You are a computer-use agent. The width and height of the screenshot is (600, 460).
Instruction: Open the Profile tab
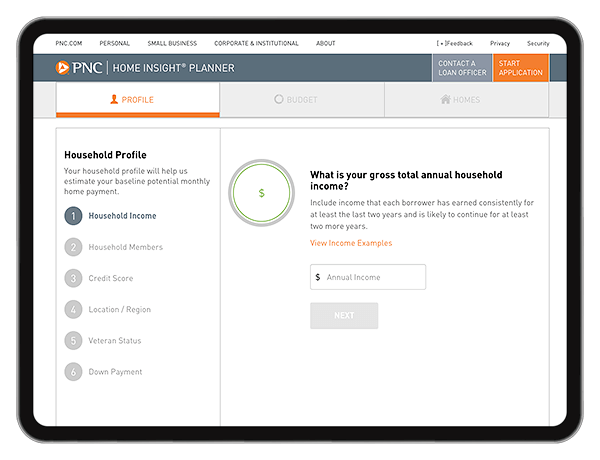(138, 100)
